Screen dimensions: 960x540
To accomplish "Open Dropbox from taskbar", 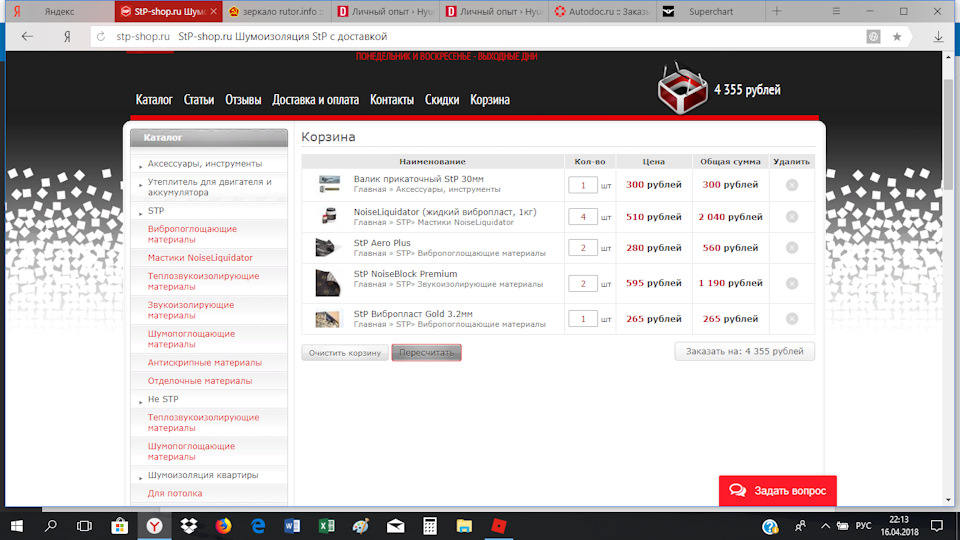I will pyautogui.click(x=189, y=526).
